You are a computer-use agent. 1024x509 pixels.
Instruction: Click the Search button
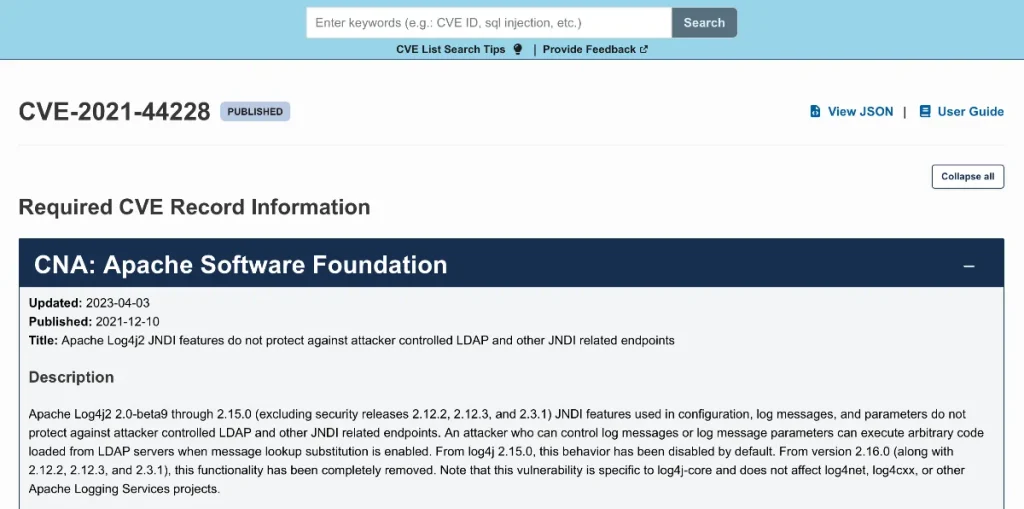pyautogui.click(x=704, y=23)
